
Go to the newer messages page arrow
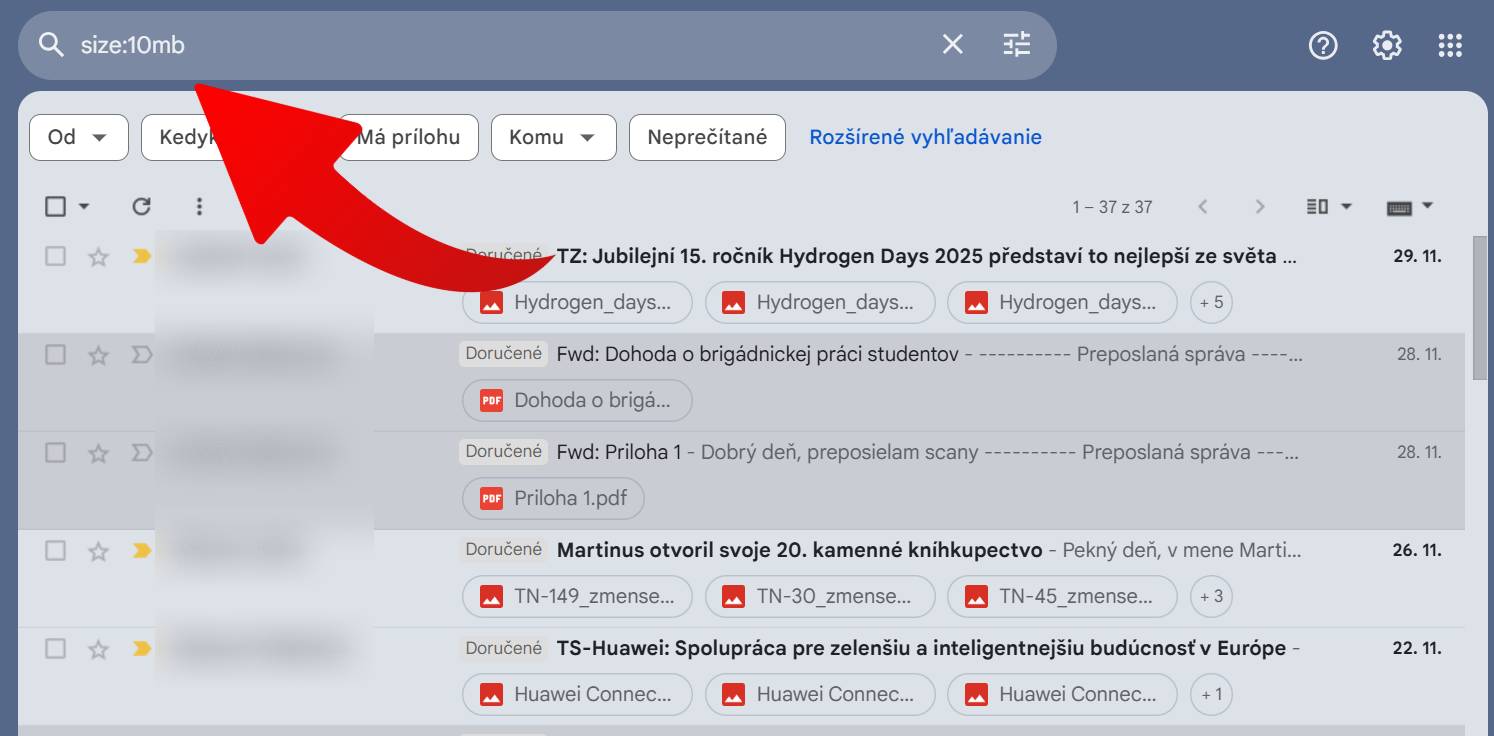(1203, 206)
